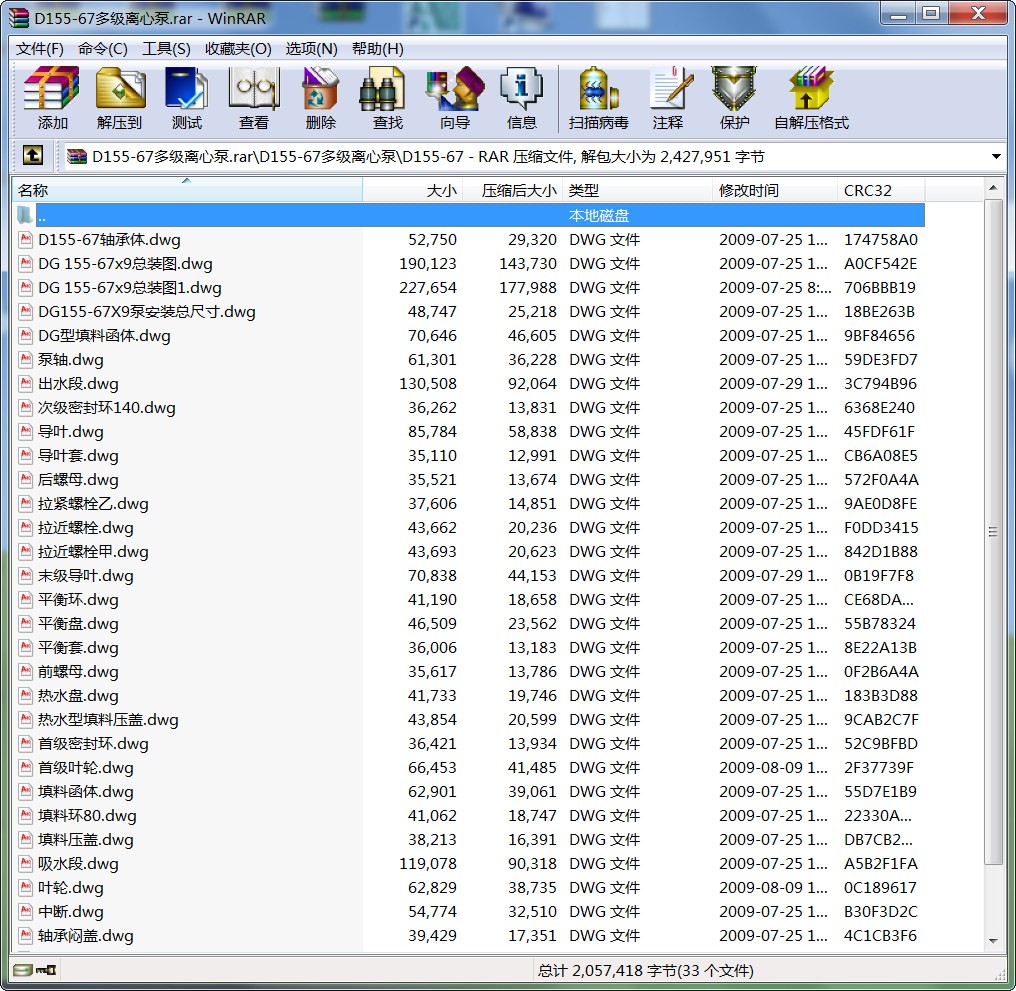The height and width of the screenshot is (991, 1016).
Task: Sort by the 名称 column header
Action: 187,190
